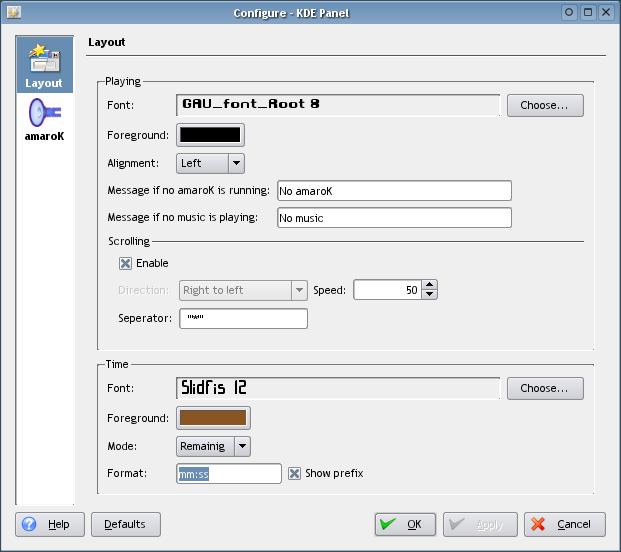
Task: Pick the brown Time foreground color
Action: point(213,418)
